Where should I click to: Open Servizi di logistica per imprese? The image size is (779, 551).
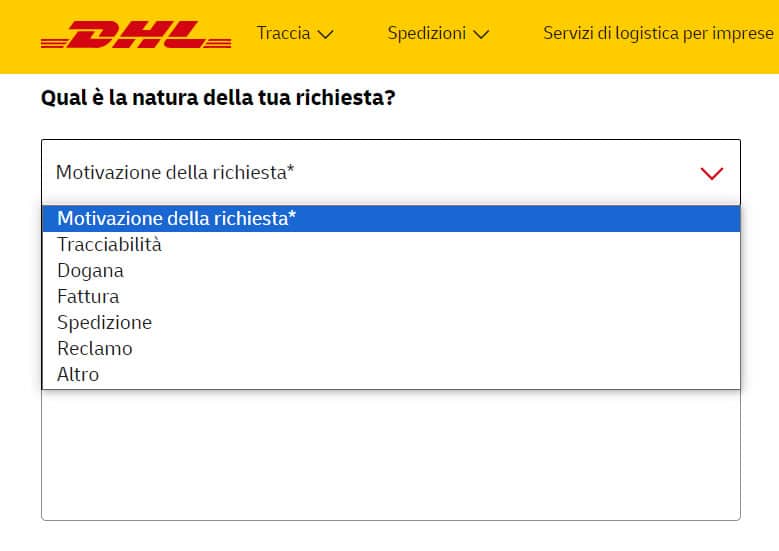(657, 33)
